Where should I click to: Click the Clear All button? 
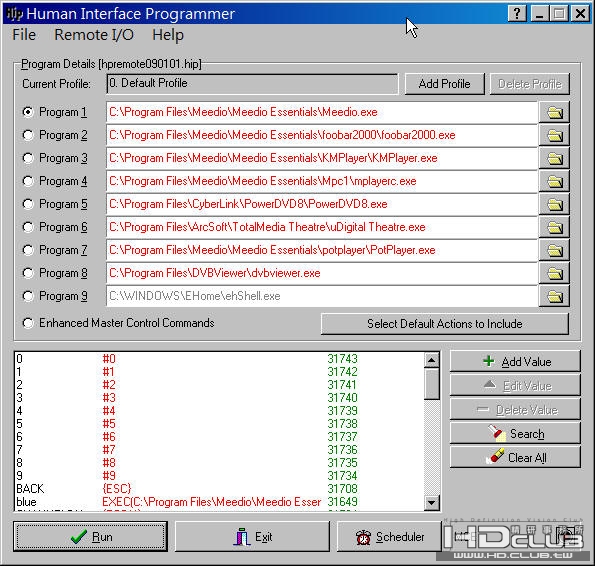point(515,458)
